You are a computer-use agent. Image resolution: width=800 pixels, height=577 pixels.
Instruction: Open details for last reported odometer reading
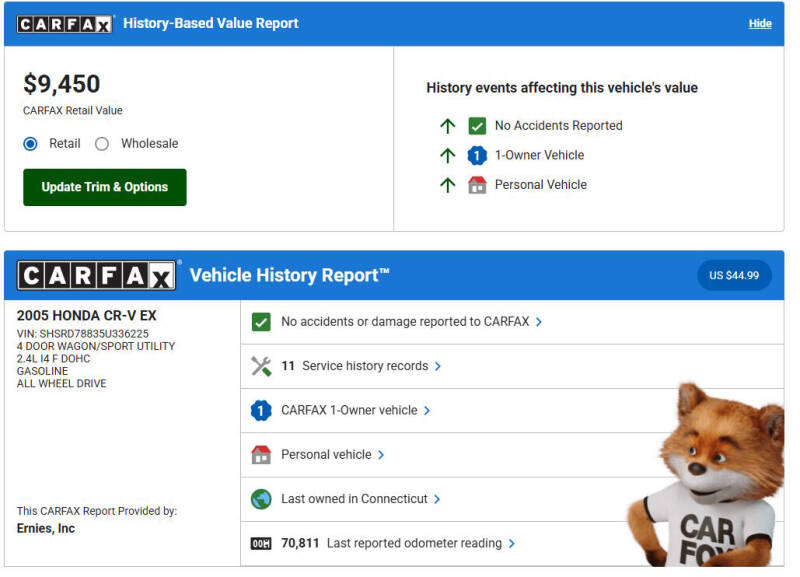click(400, 543)
